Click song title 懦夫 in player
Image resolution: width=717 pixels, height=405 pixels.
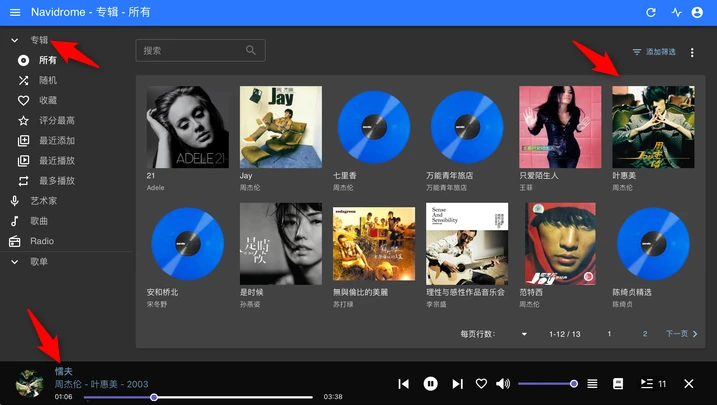64,372
